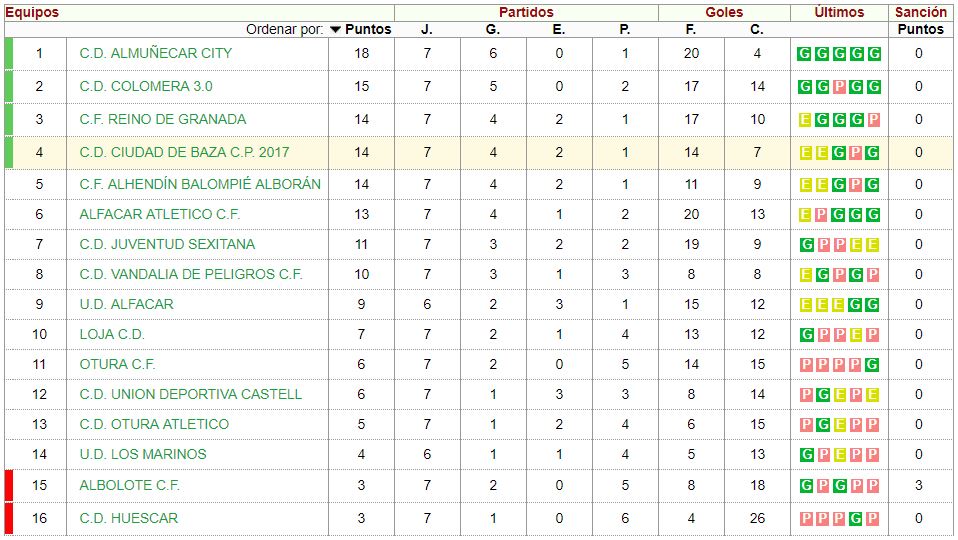Click the yellow E badge in U.D. LOS MARINOS row
The height and width of the screenshot is (540, 958).
pyautogui.click(x=839, y=455)
